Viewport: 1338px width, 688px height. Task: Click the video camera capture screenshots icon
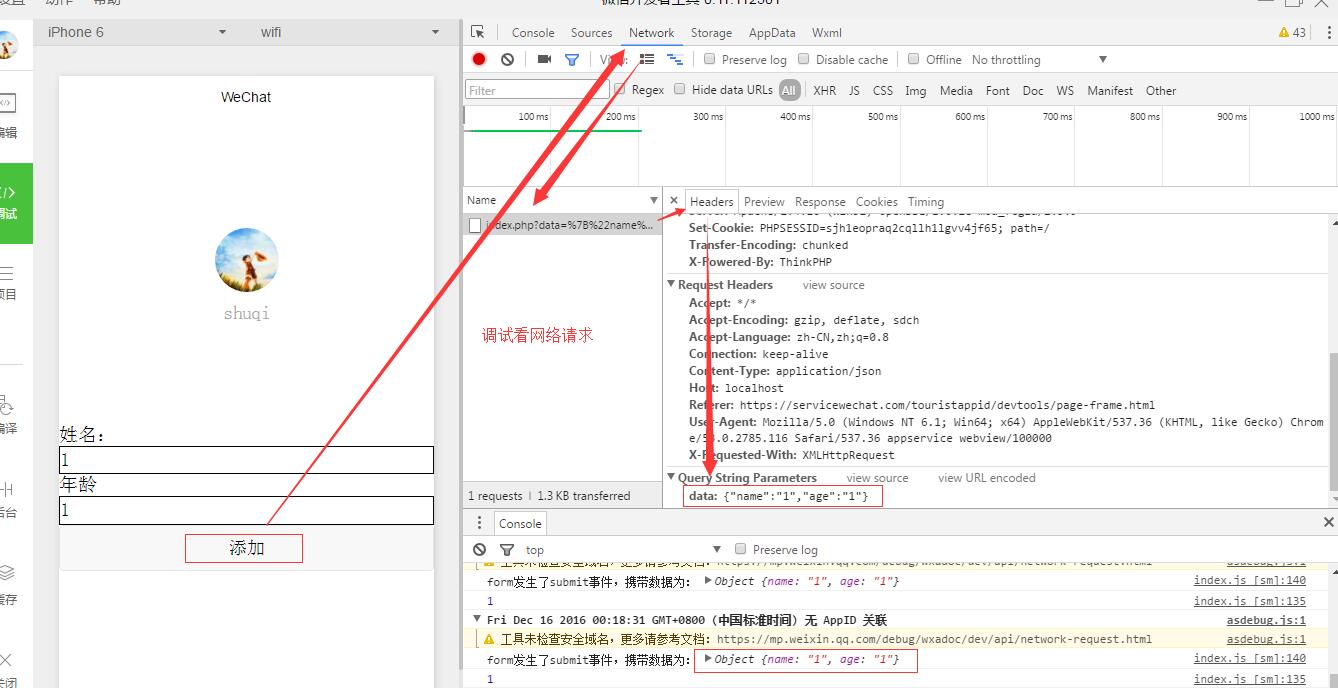[x=544, y=59]
